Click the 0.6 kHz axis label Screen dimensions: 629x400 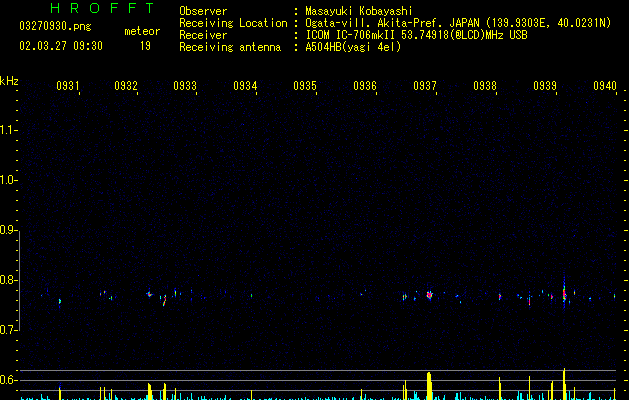(8, 380)
